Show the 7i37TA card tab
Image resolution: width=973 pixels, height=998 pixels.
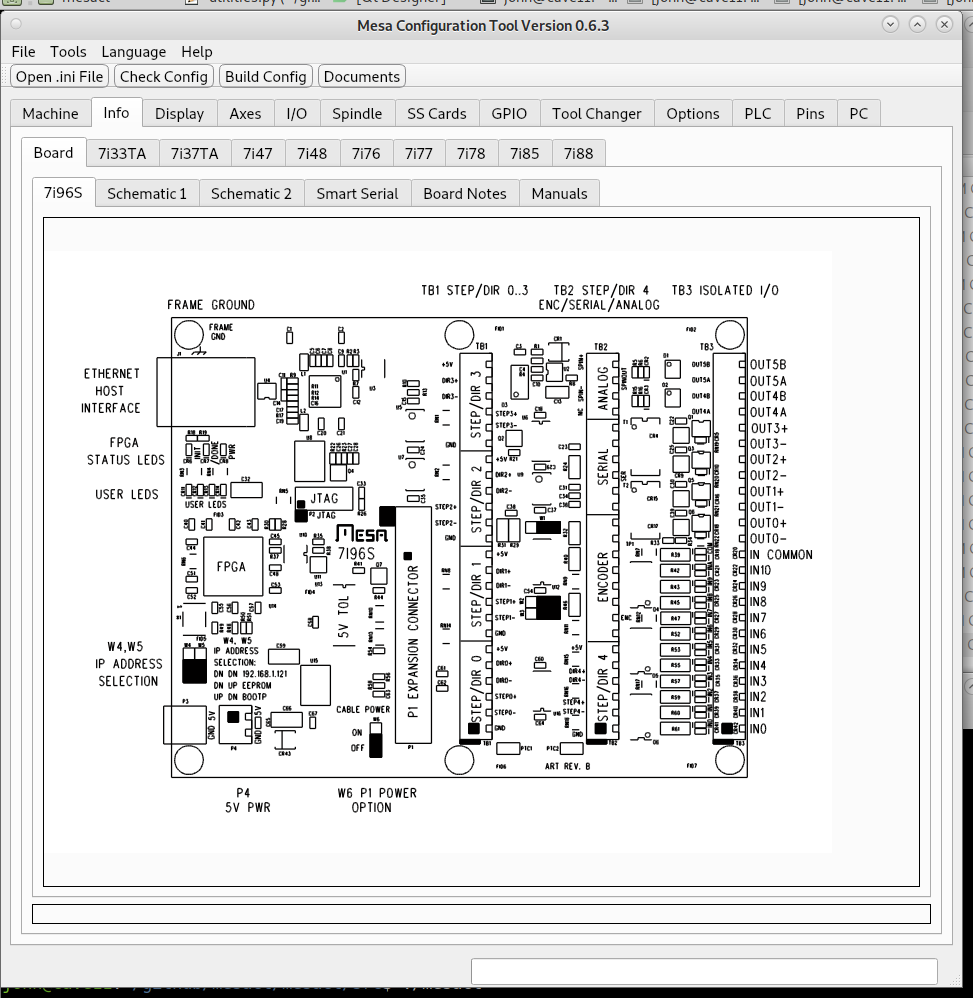click(194, 153)
